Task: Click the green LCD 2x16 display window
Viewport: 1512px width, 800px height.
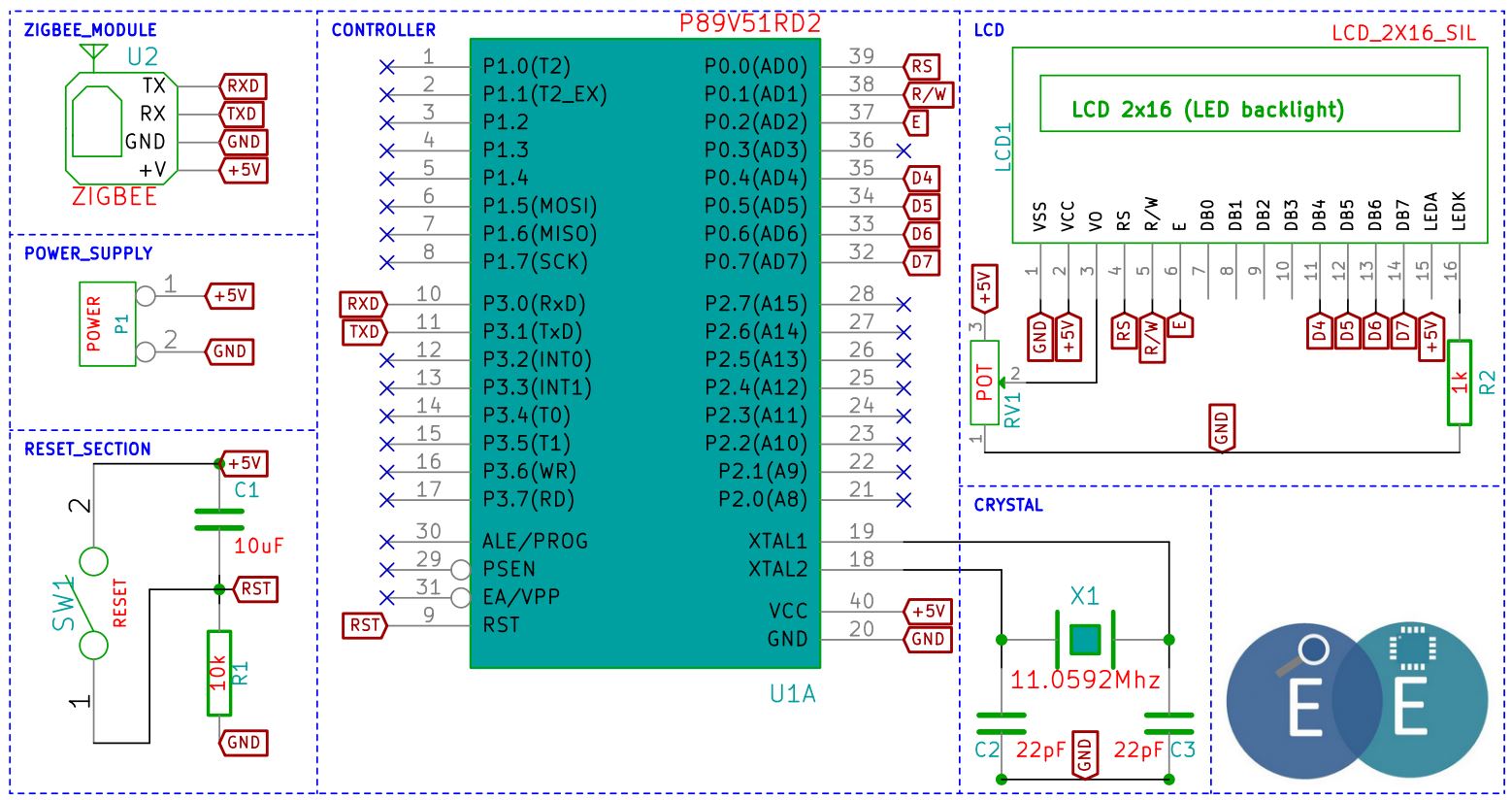Action: 1250,103
